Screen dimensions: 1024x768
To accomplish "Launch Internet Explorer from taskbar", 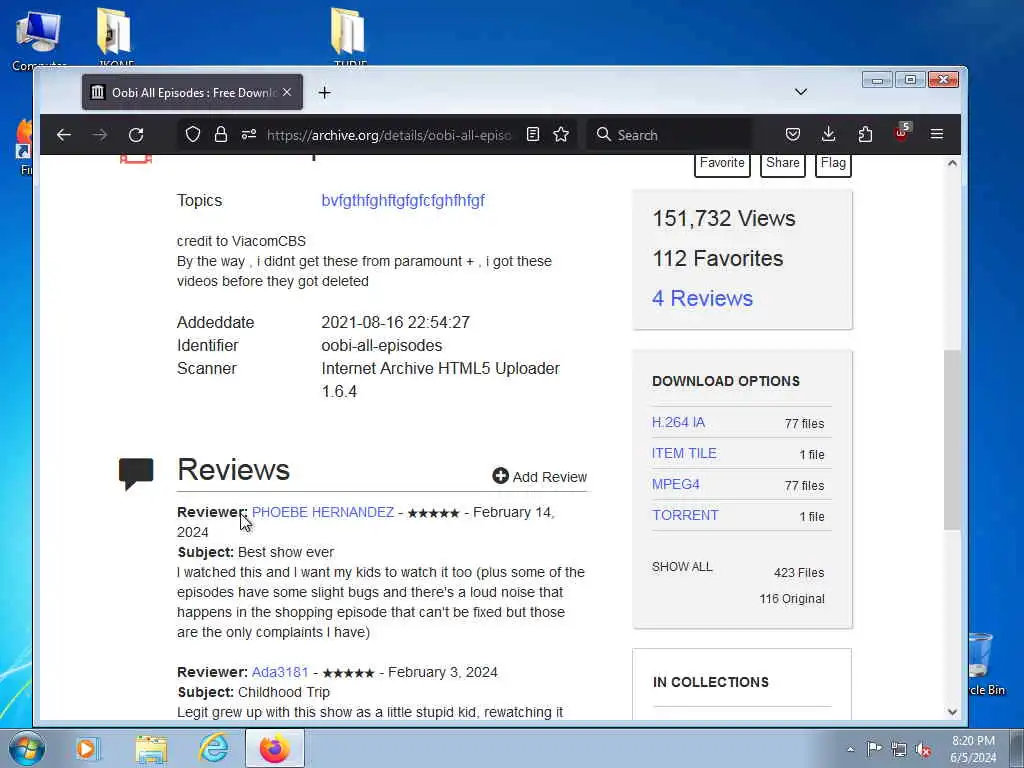I will point(214,748).
